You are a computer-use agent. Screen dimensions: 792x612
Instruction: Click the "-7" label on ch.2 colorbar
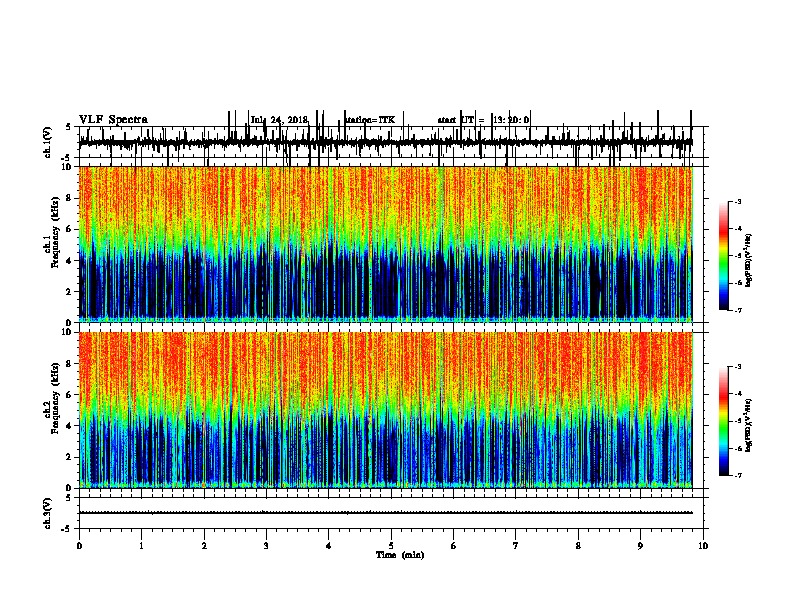(x=738, y=475)
